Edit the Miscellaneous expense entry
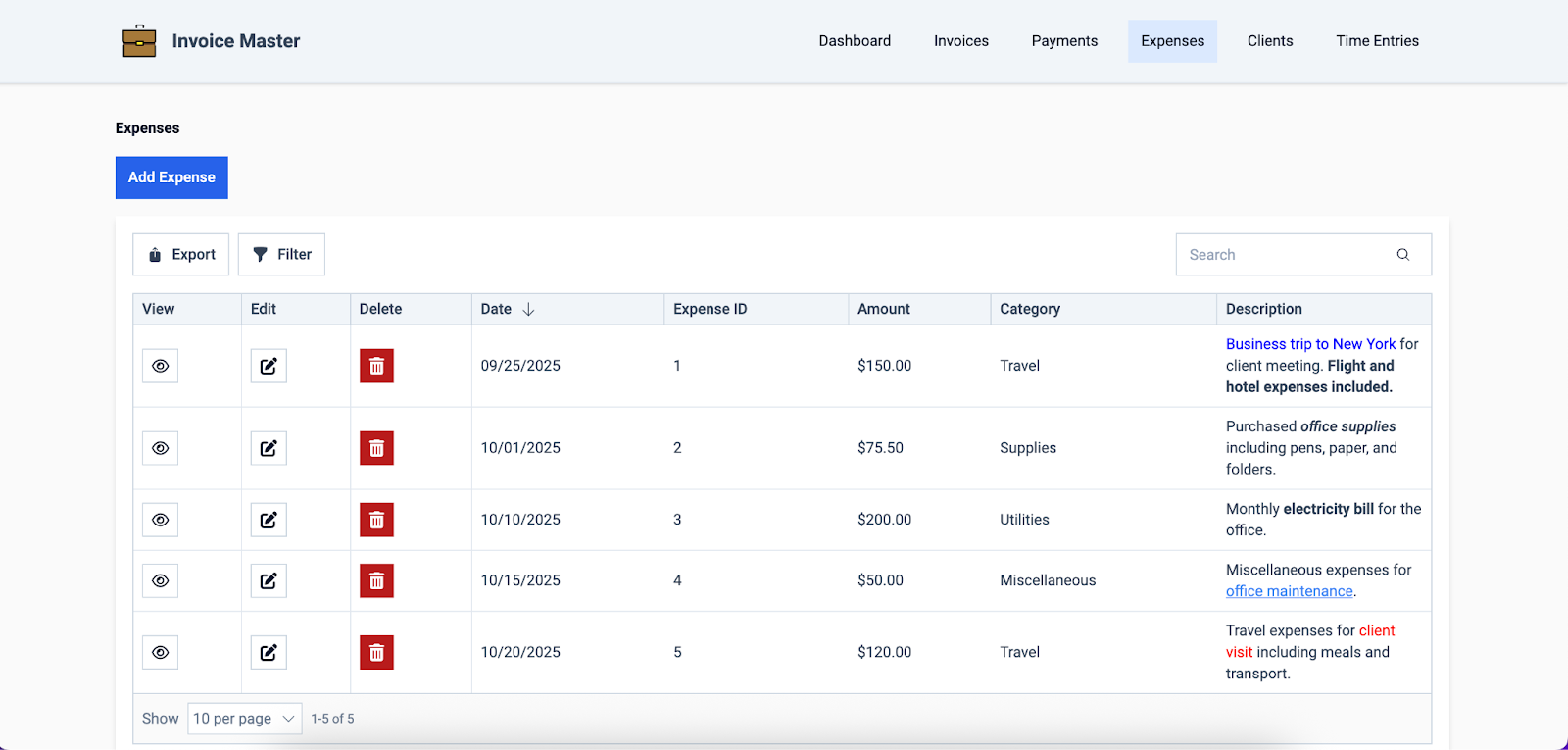Viewport: 1568px width, 750px height. pyautogui.click(x=268, y=580)
